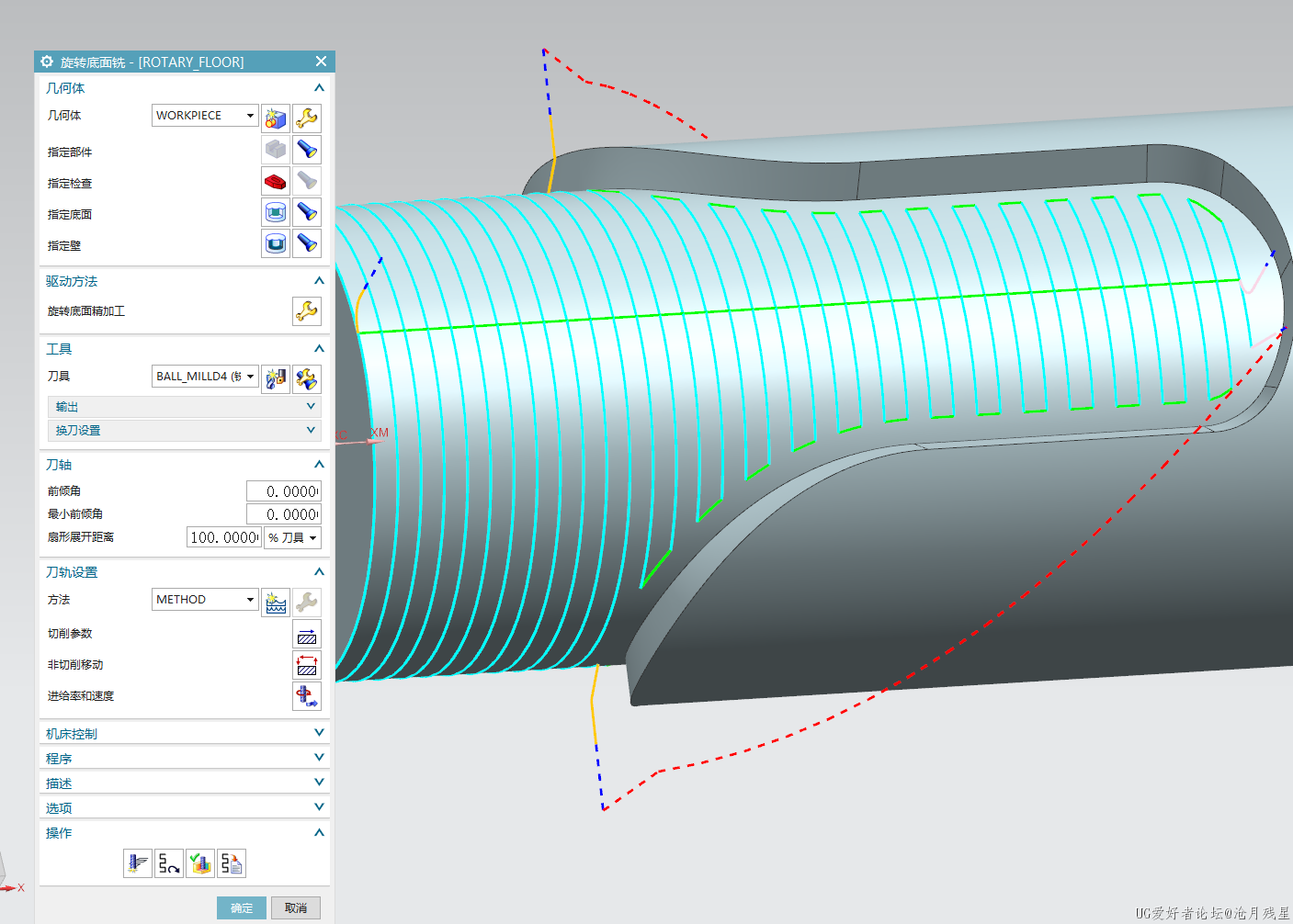Display wall geometry with the 指定壁 flashlight
1293x924 pixels.
307,243
